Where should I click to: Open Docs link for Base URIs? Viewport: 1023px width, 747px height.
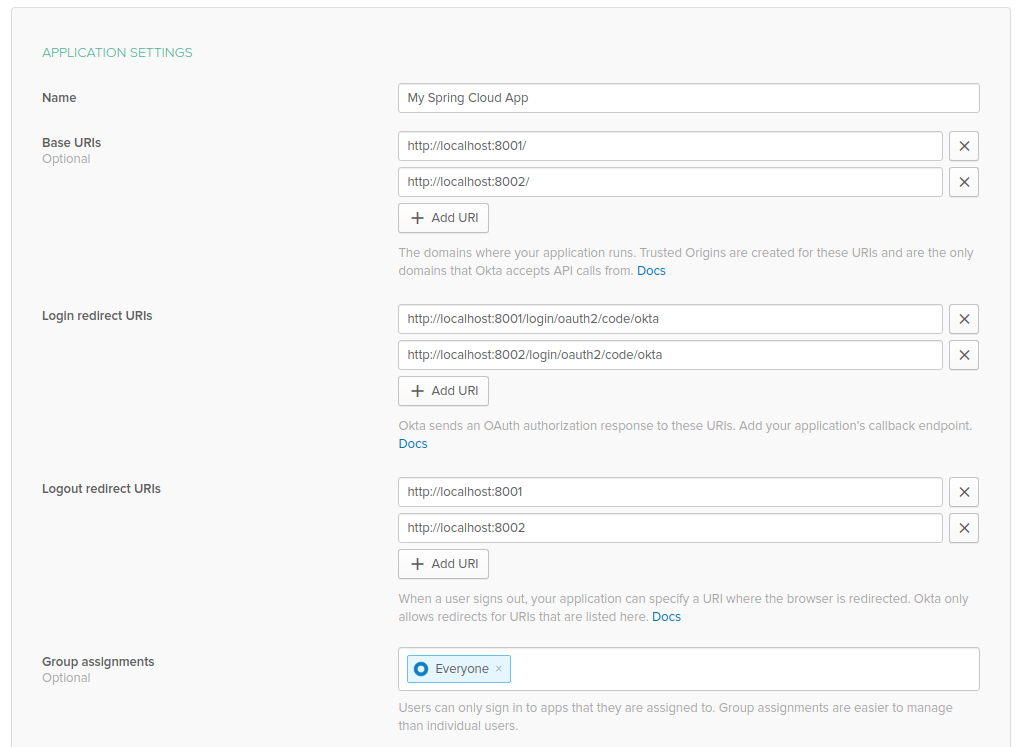[651, 271]
